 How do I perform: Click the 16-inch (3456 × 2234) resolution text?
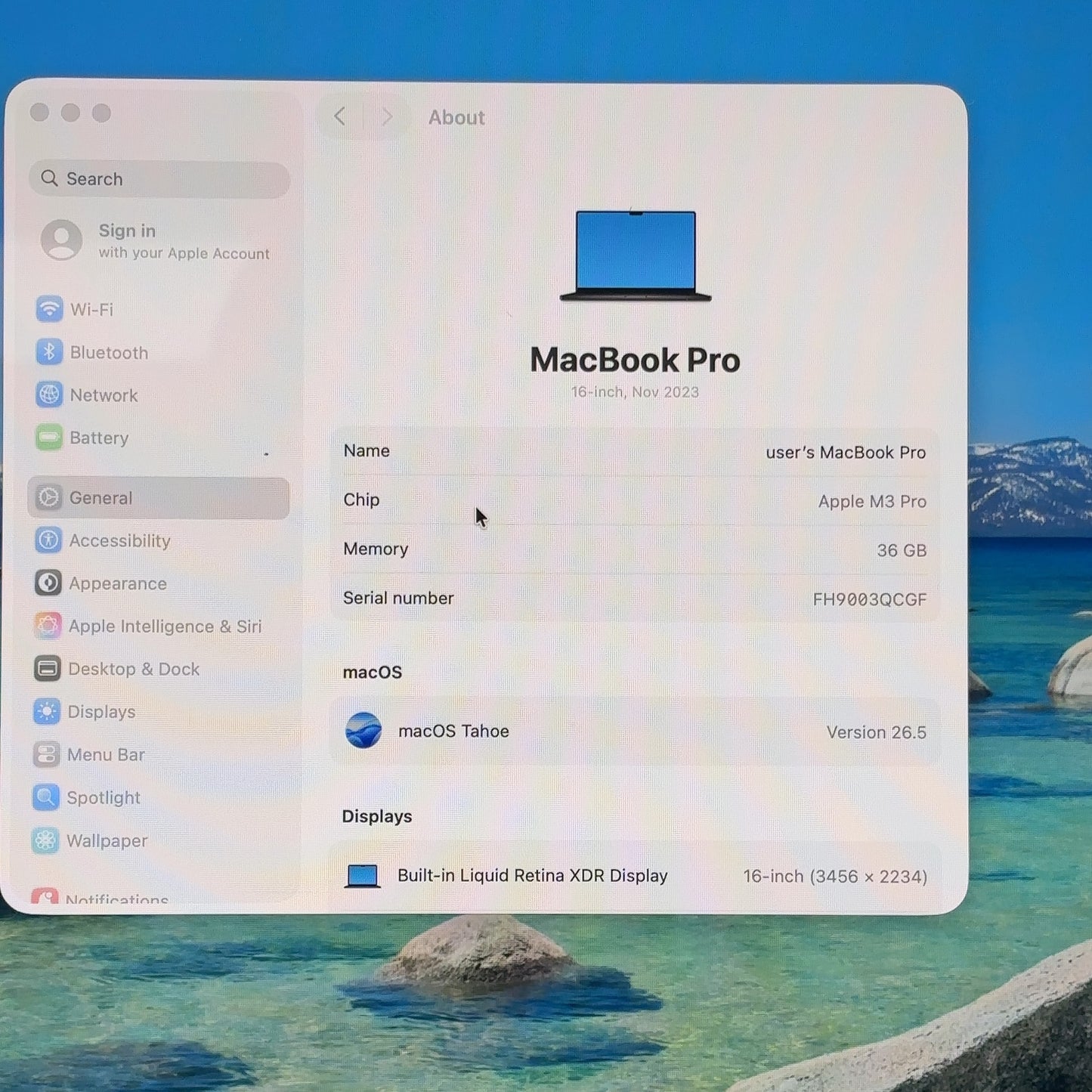835,877
